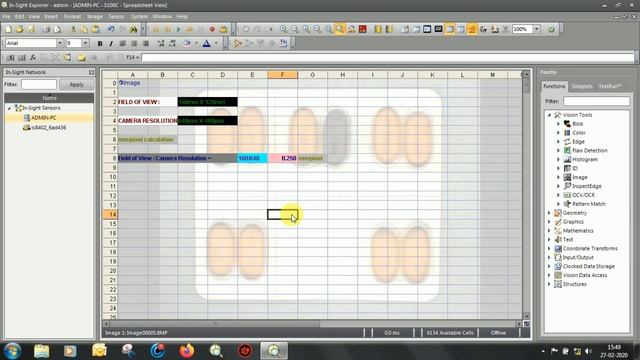
Task: Open the System menu
Action: [139, 17]
